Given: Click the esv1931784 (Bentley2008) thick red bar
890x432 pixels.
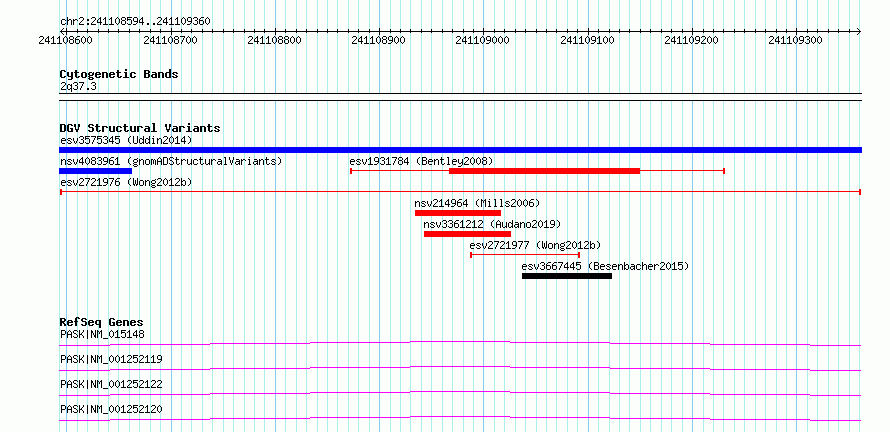Looking at the screenshot, I should pyautogui.click(x=544, y=171).
